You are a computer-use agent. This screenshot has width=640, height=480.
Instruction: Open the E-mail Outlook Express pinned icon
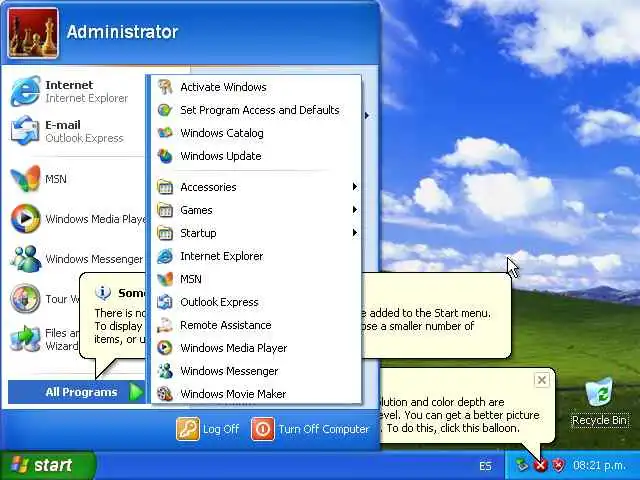point(25,131)
